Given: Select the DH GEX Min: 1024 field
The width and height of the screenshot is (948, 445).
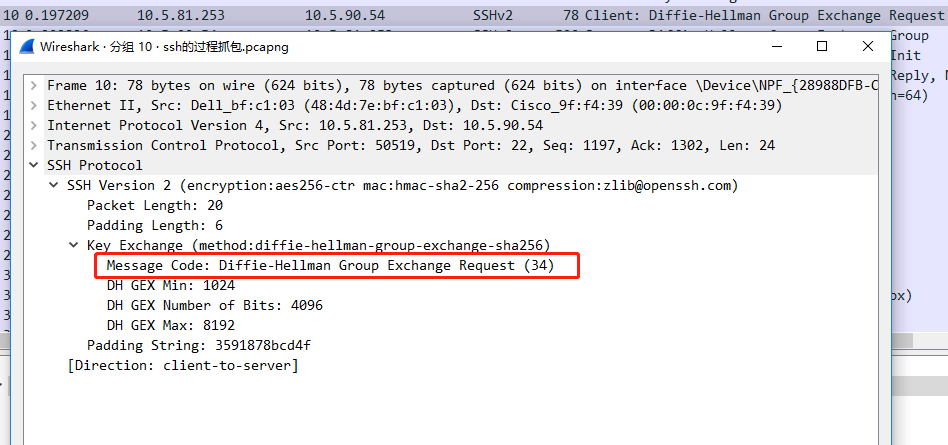Looking at the screenshot, I should 170,286.
